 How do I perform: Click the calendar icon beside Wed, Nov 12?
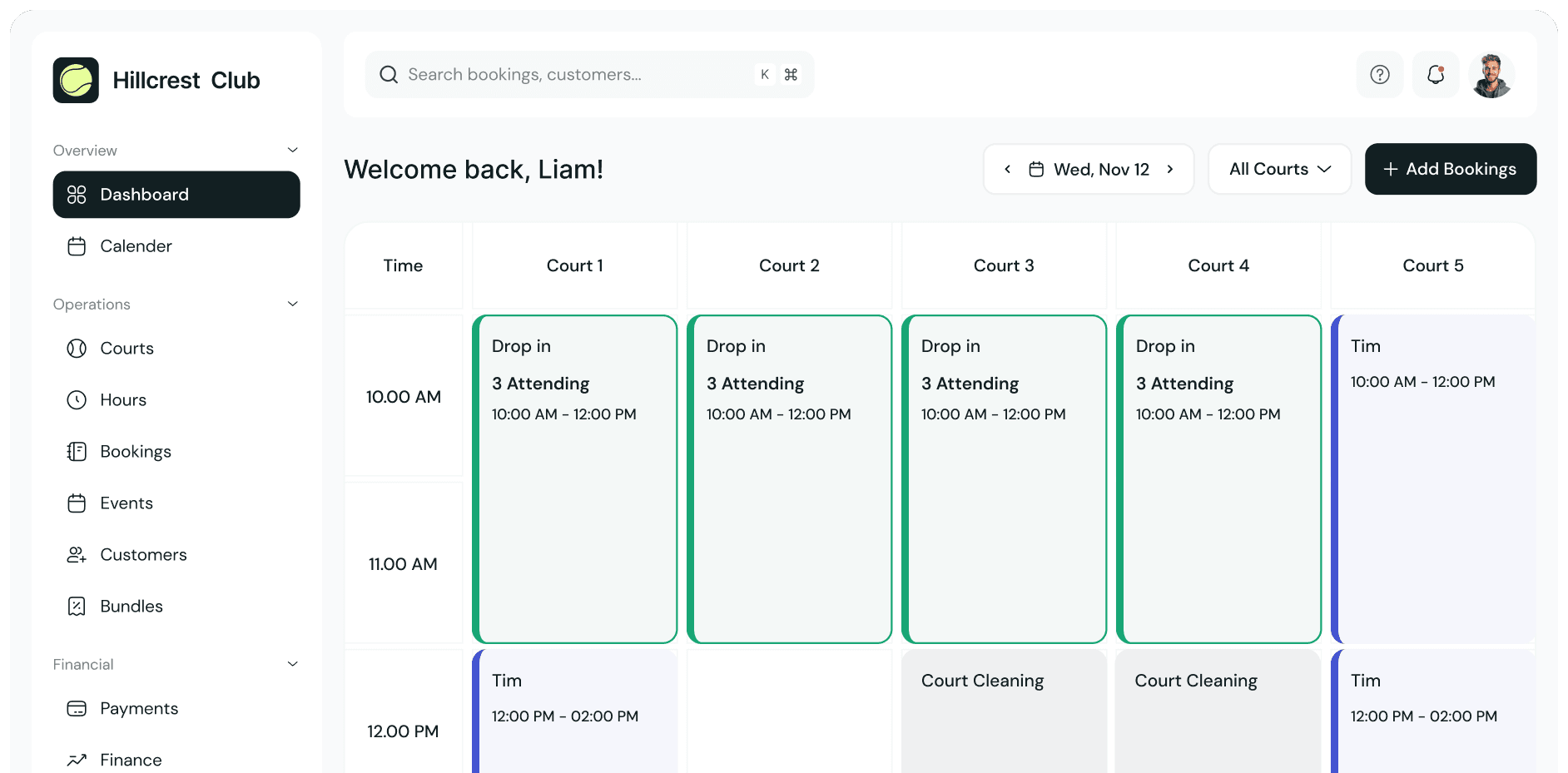(x=1035, y=168)
